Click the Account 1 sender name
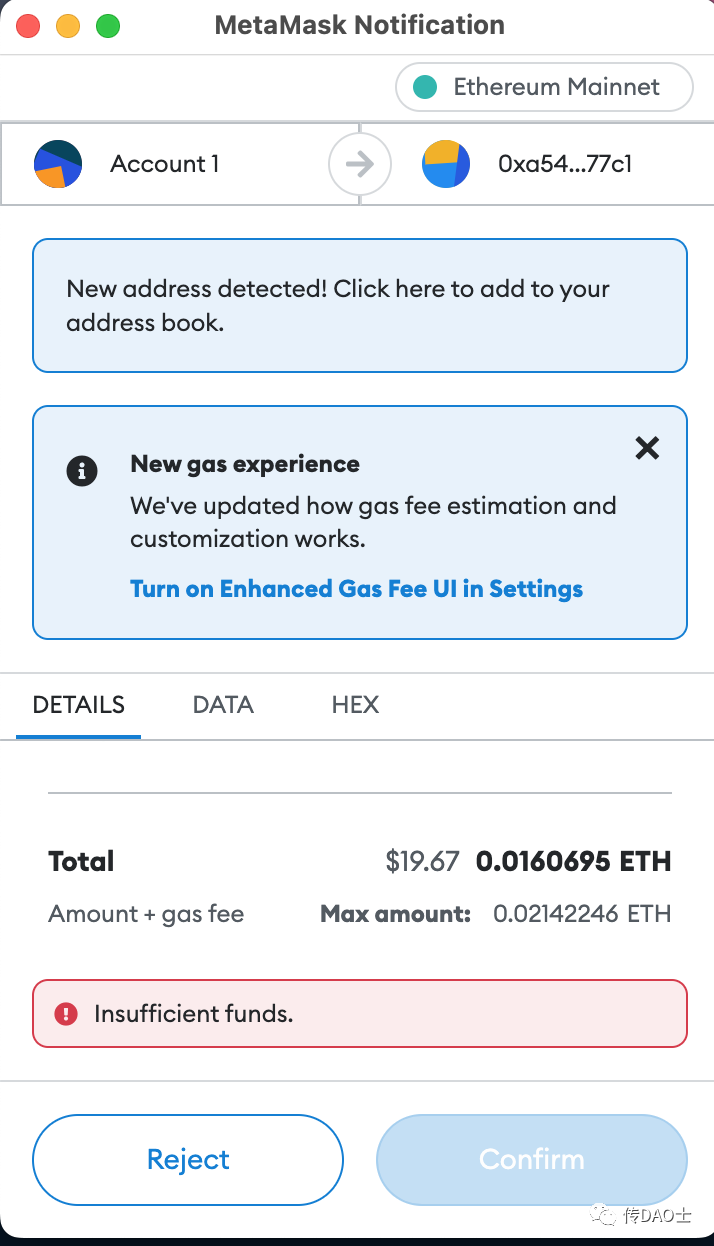 tap(165, 164)
